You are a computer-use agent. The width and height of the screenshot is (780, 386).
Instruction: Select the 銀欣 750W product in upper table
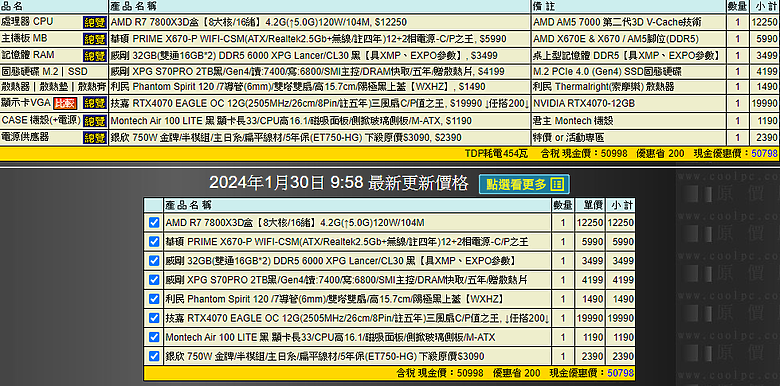click(x=286, y=137)
